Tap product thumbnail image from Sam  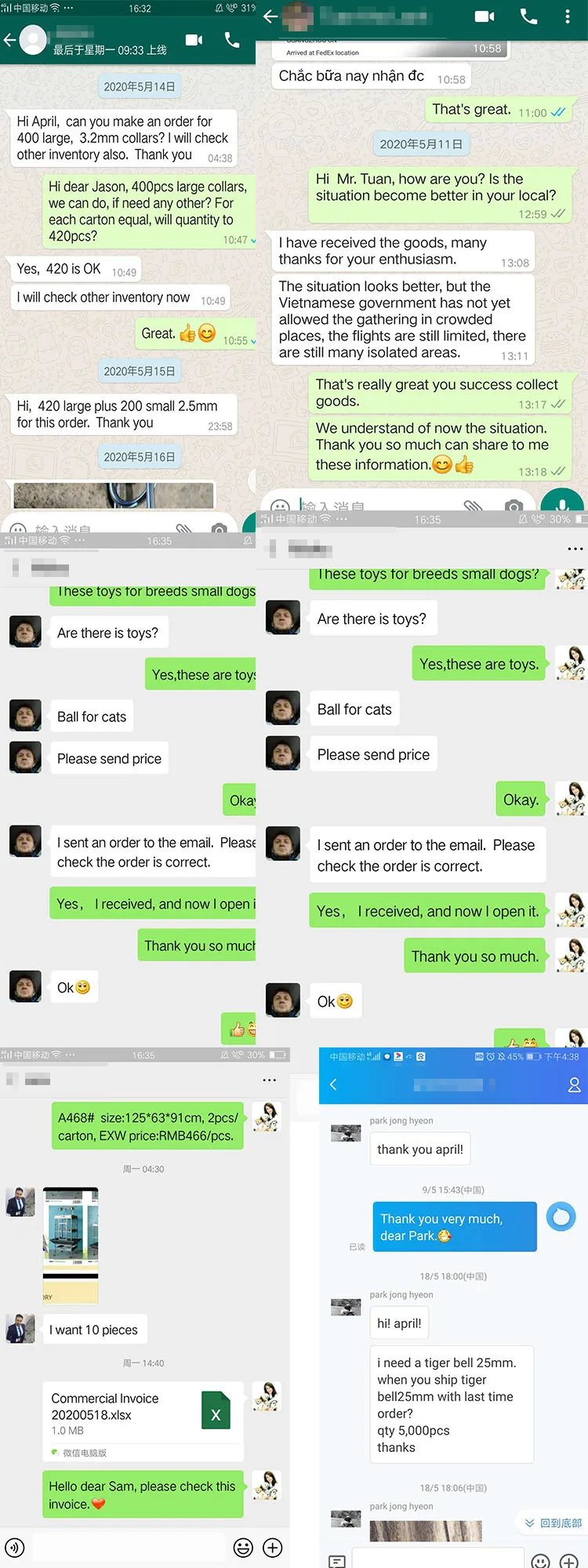tap(71, 1245)
